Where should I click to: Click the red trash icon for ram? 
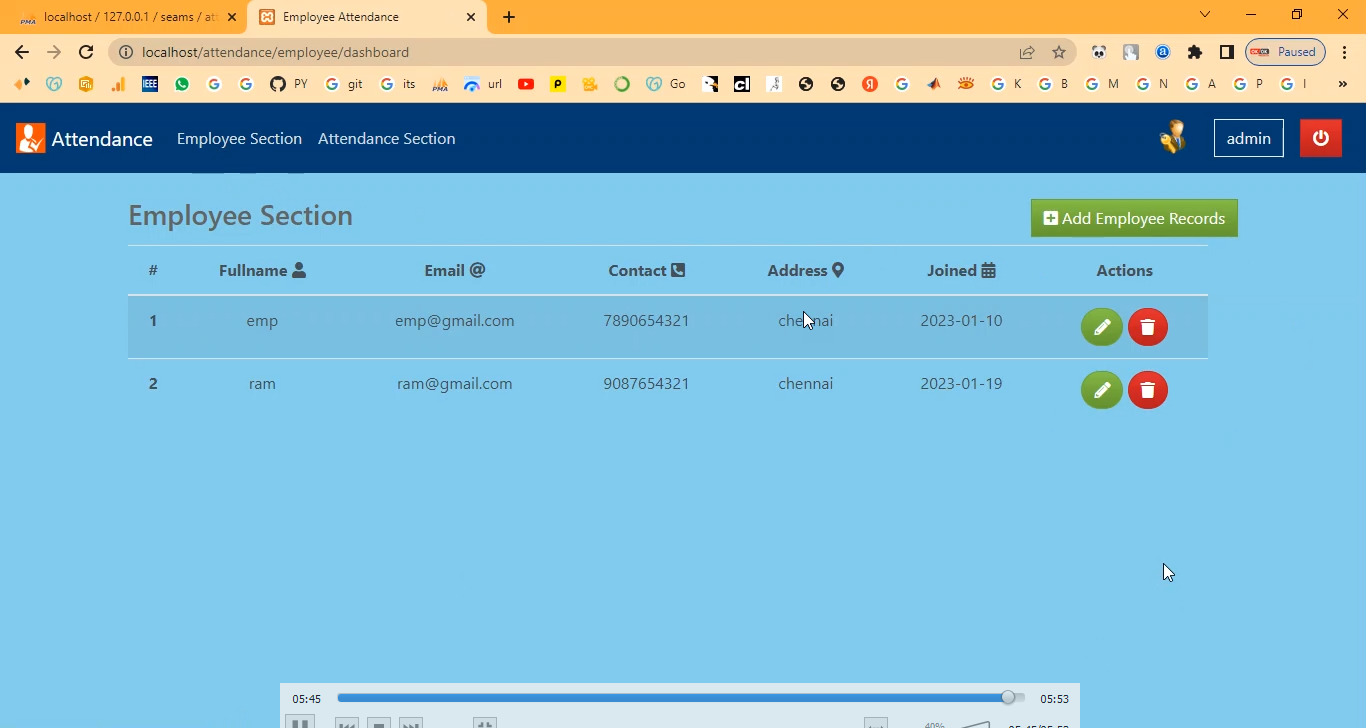tap(1147, 390)
